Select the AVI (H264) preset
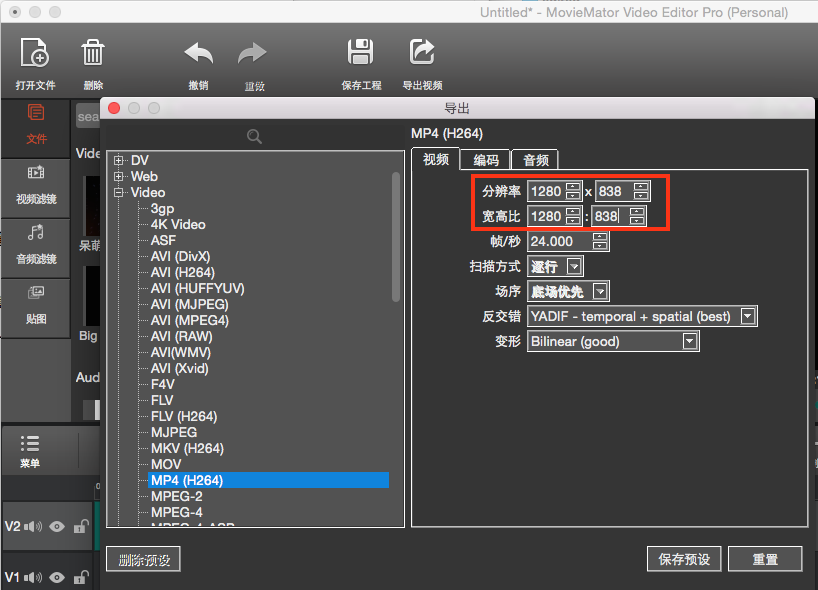This screenshot has width=818, height=590. (183, 272)
